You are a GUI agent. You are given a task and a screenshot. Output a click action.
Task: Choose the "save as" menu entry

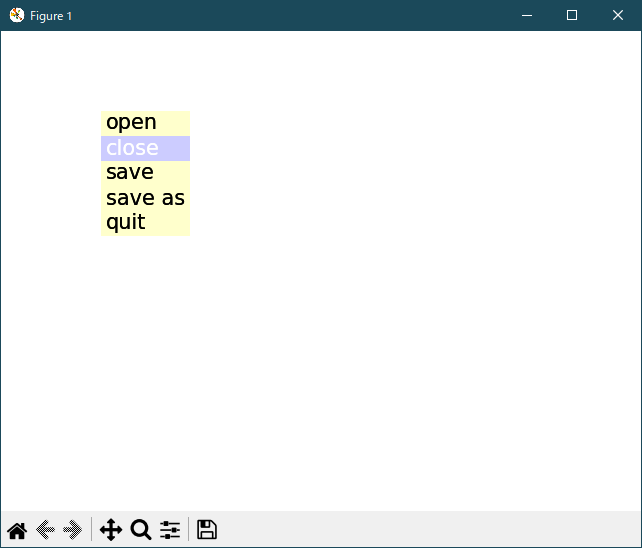[x=145, y=198]
